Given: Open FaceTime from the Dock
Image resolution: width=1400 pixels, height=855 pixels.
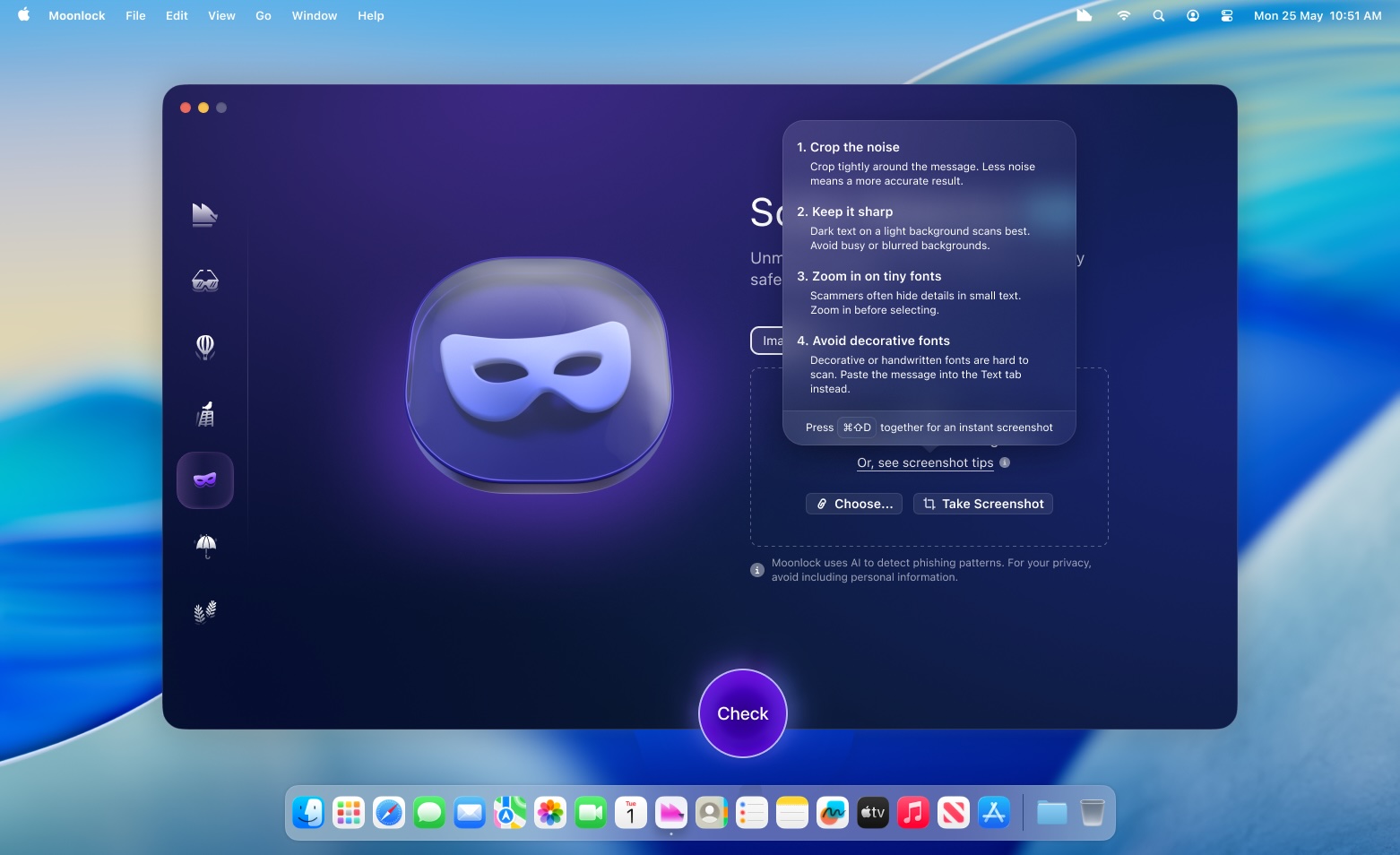Looking at the screenshot, I should point(591,813).
